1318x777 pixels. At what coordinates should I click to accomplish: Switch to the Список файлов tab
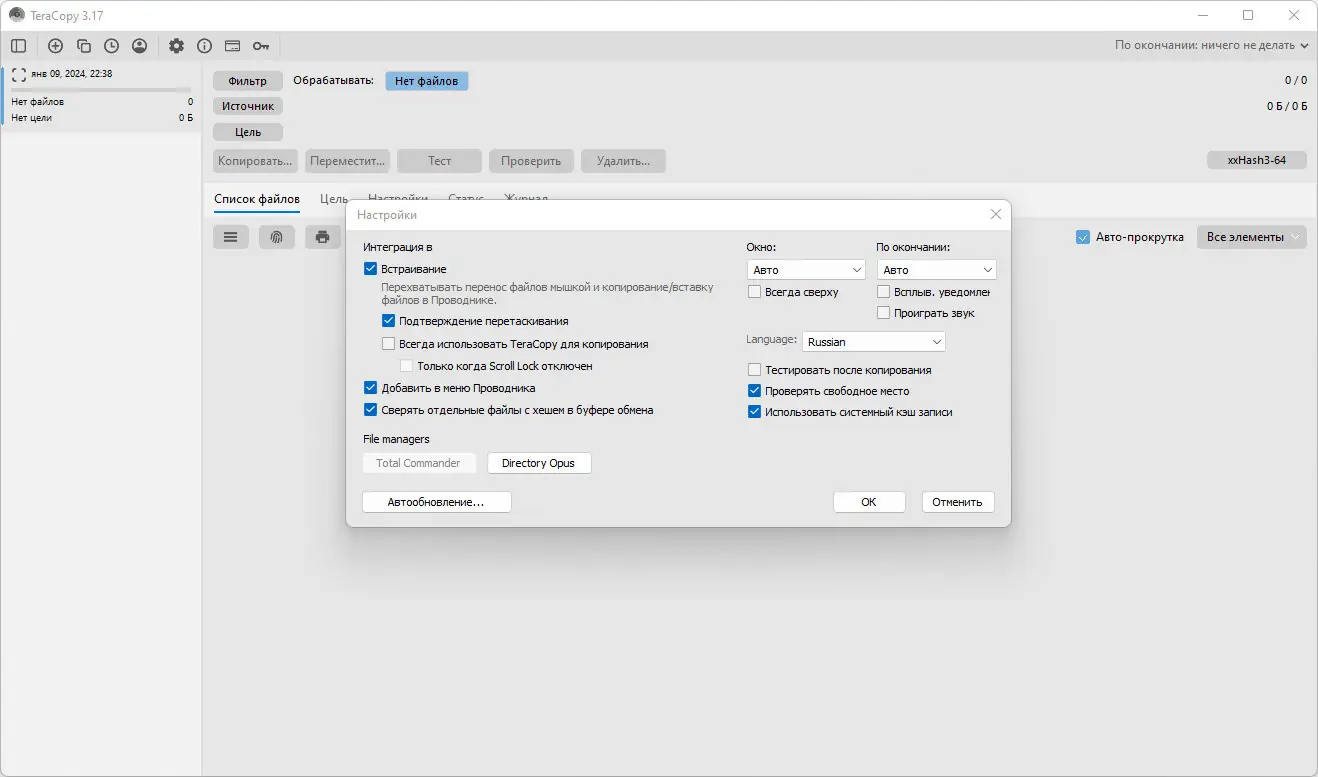(257, 199)
